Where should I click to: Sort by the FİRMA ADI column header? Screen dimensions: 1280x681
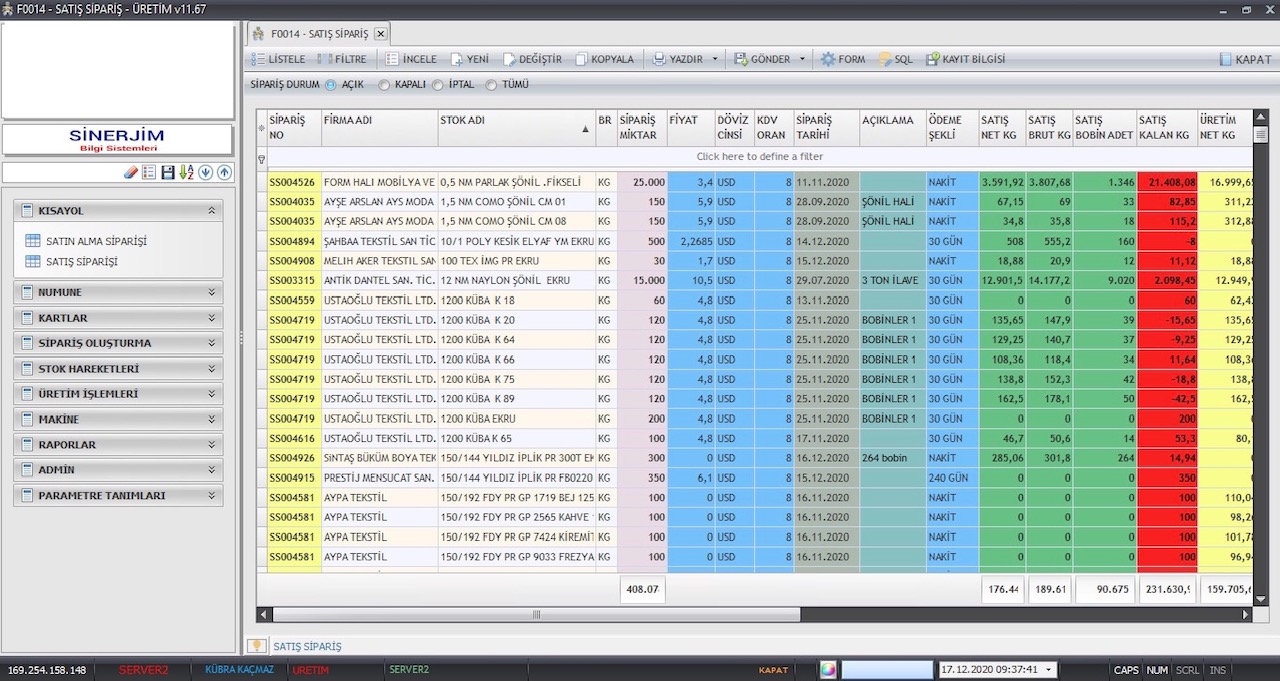(379, 128)
